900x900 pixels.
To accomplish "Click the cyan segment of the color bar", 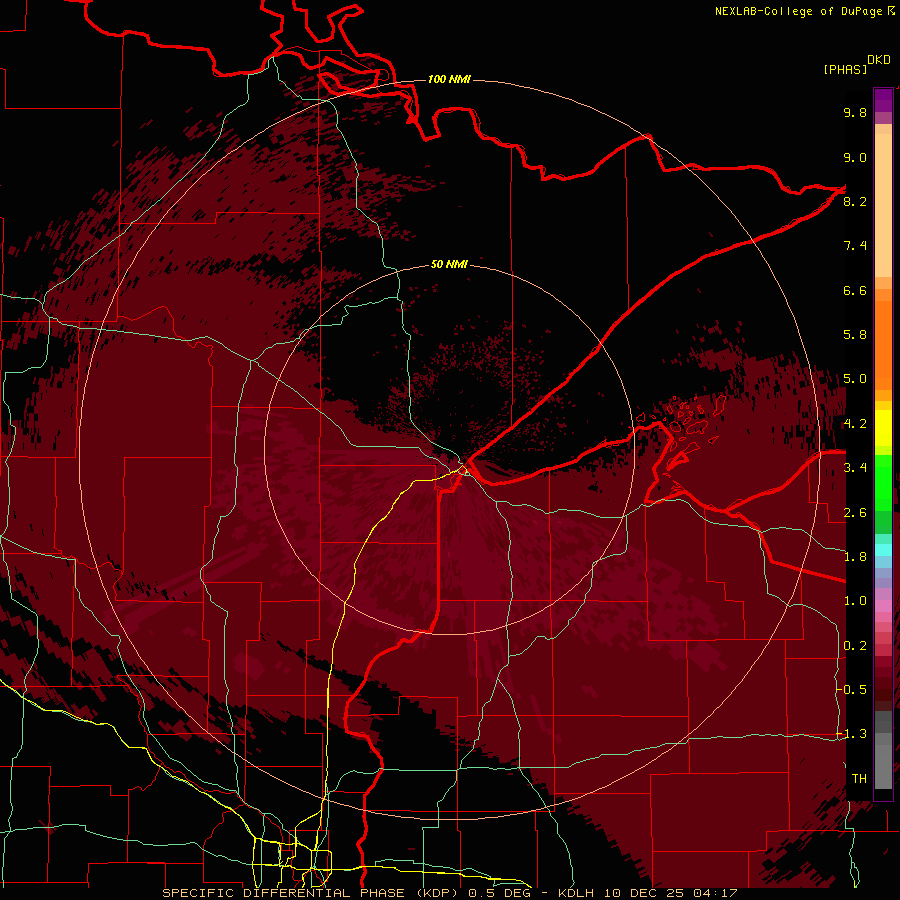I will [x=883, y=550].
